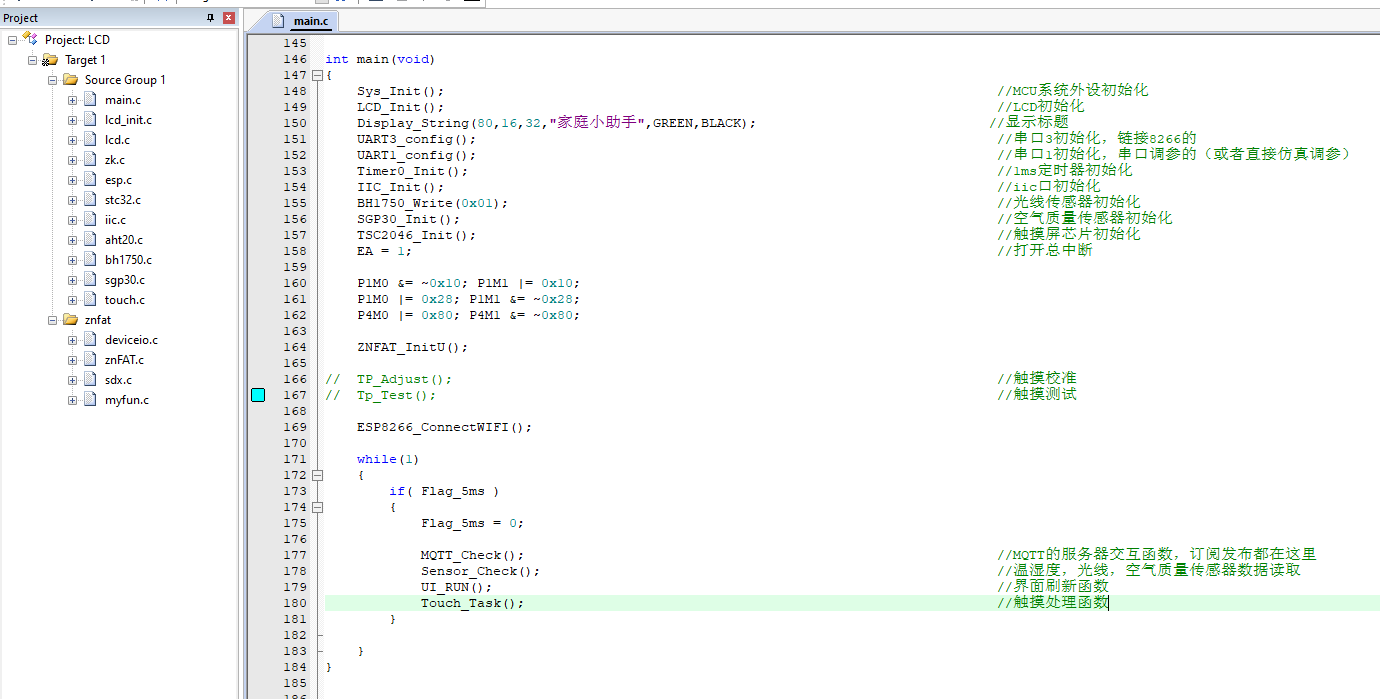The image size is (1380, 699).
Task: Expand the deviceio.c tree node
Action: click(72, 340)
